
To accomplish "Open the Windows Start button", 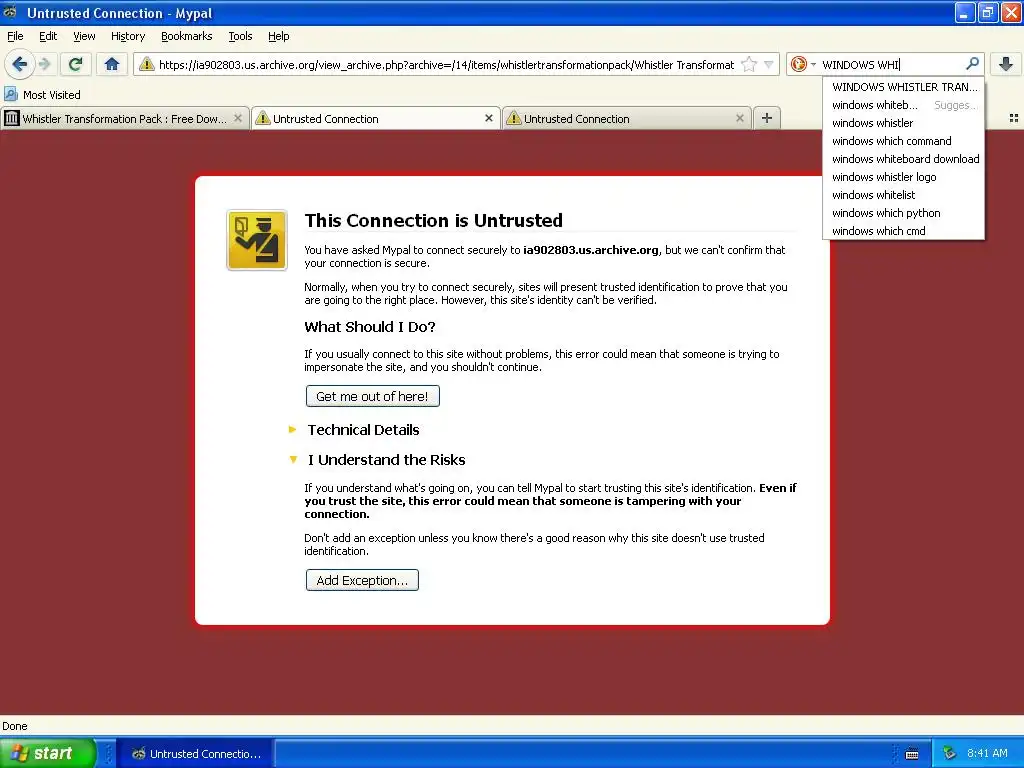I will (x=48, y=753).
